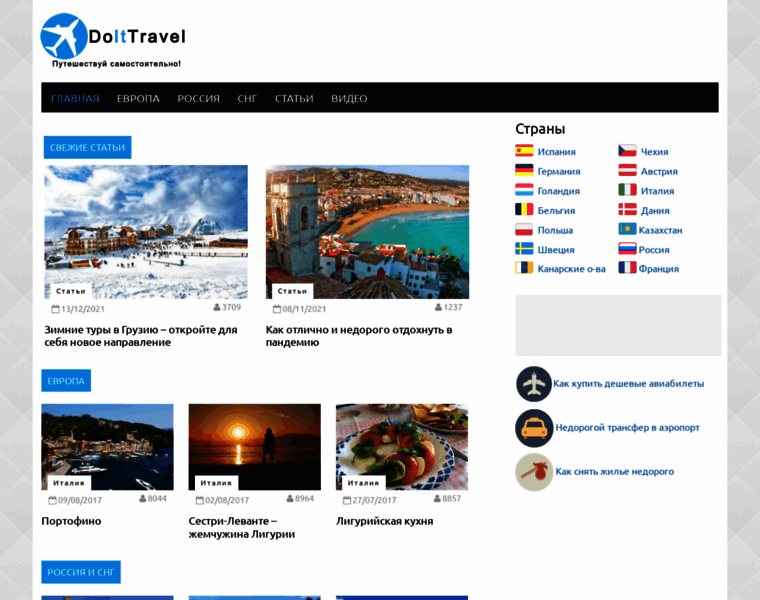Screen dimensions: 760x600
Task: Click the Kazakhstan flag icon
Action: coord(627,229)
